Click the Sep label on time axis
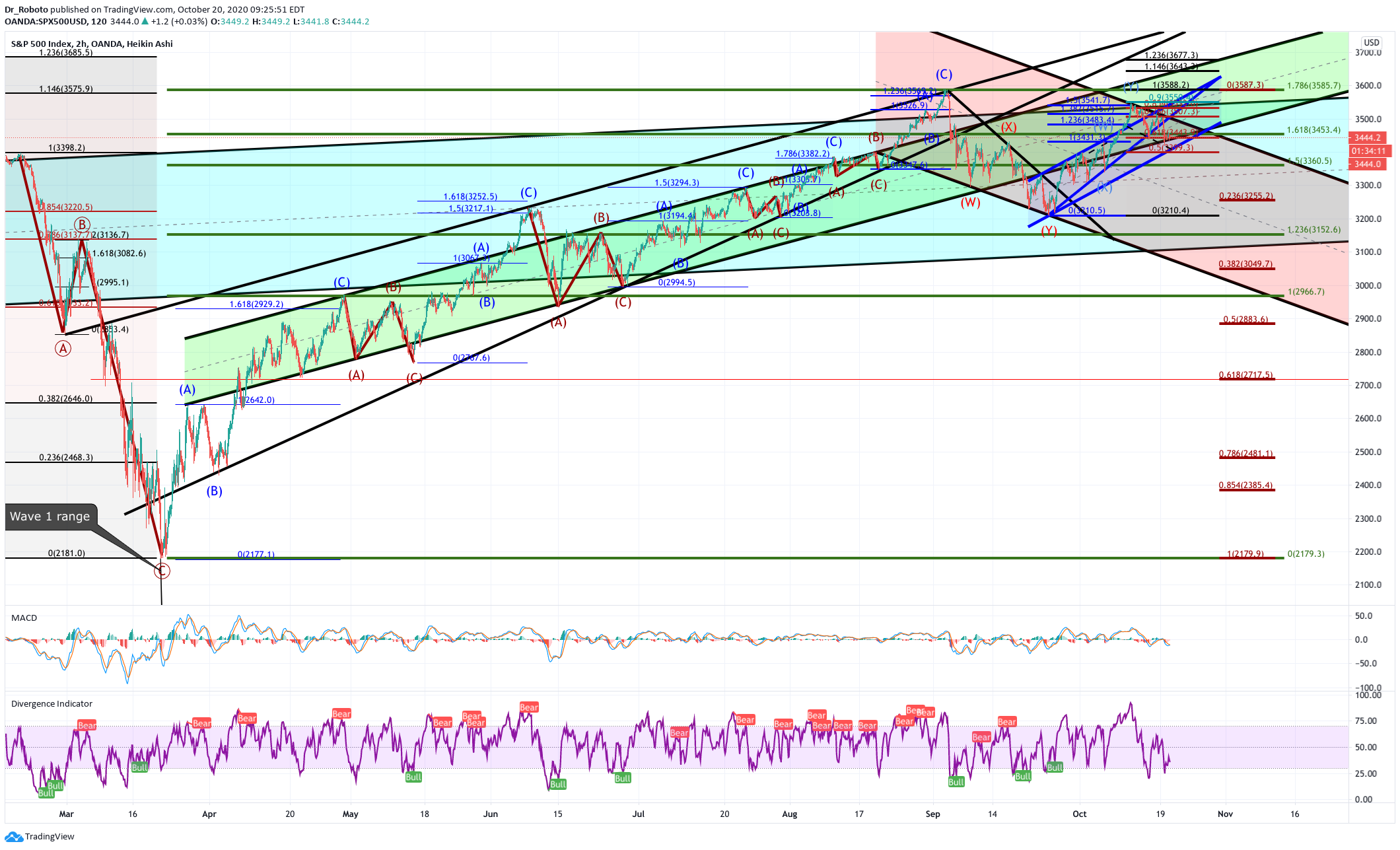The width and height of the screenshot is (1400, 850). click(x=932, y=814)
